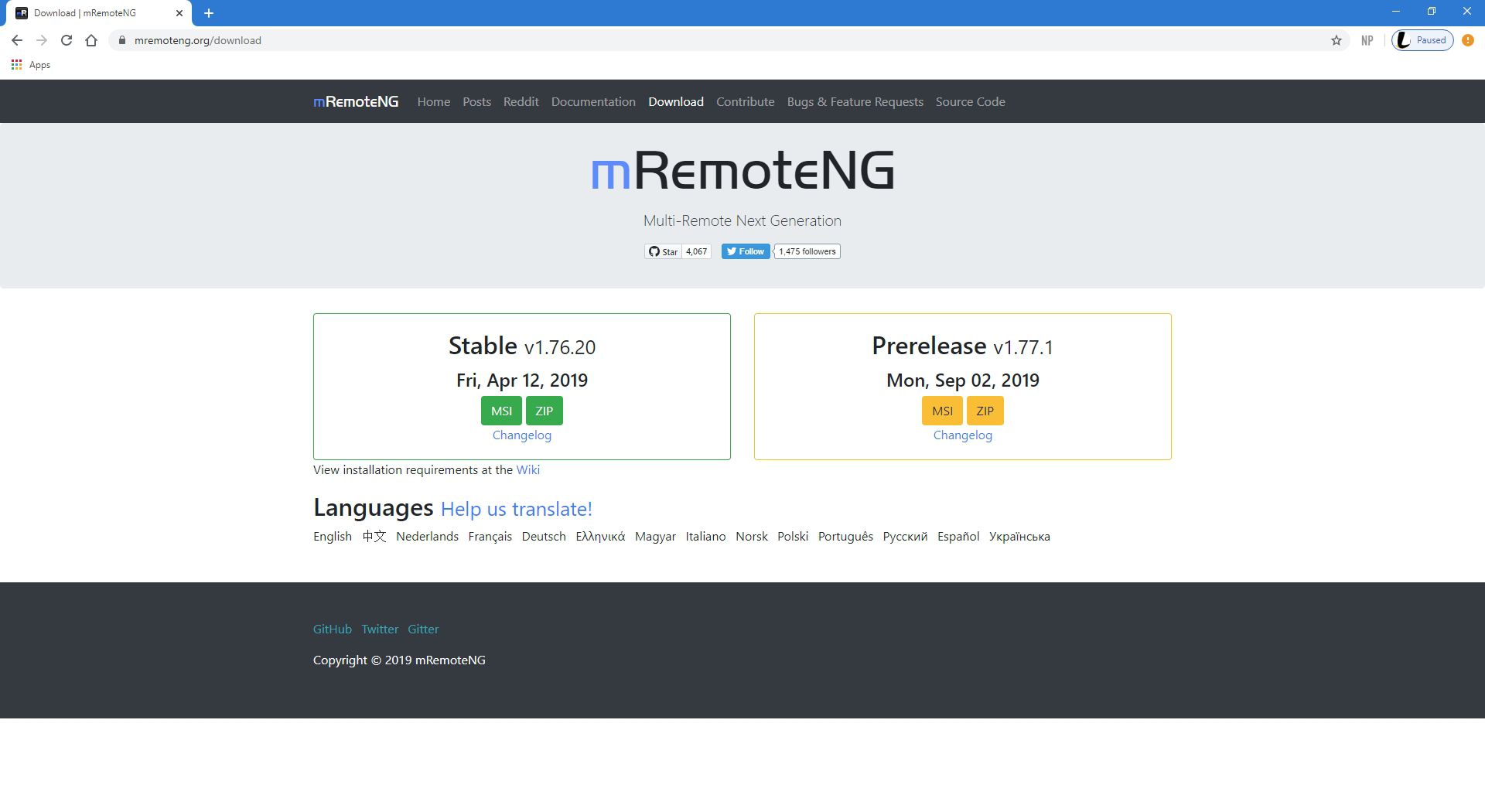Close the Download | mRemoteNG tab
Screen dimensions: 1485x812
[179, 13]
